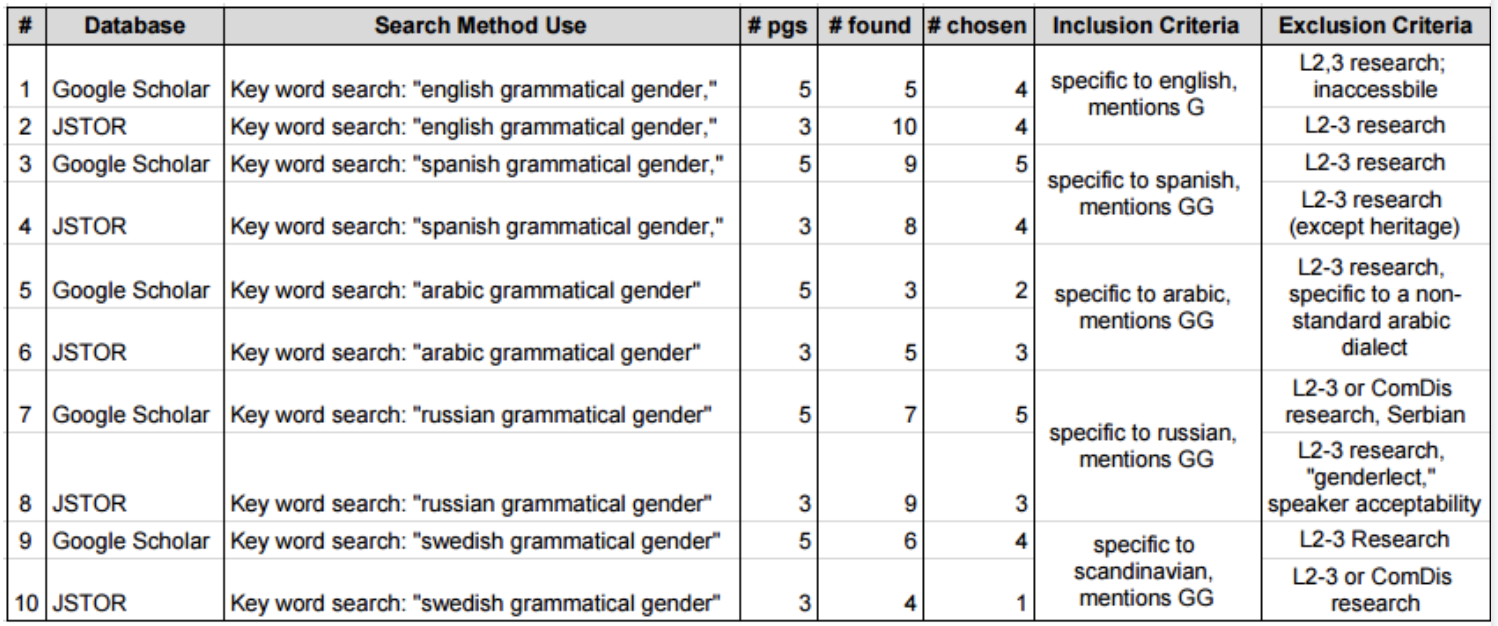Viewport: 1498px width, 626px height.
Task: Click the "Exclusion Criteria" header cell
Action: click(x=1375, y=26)
